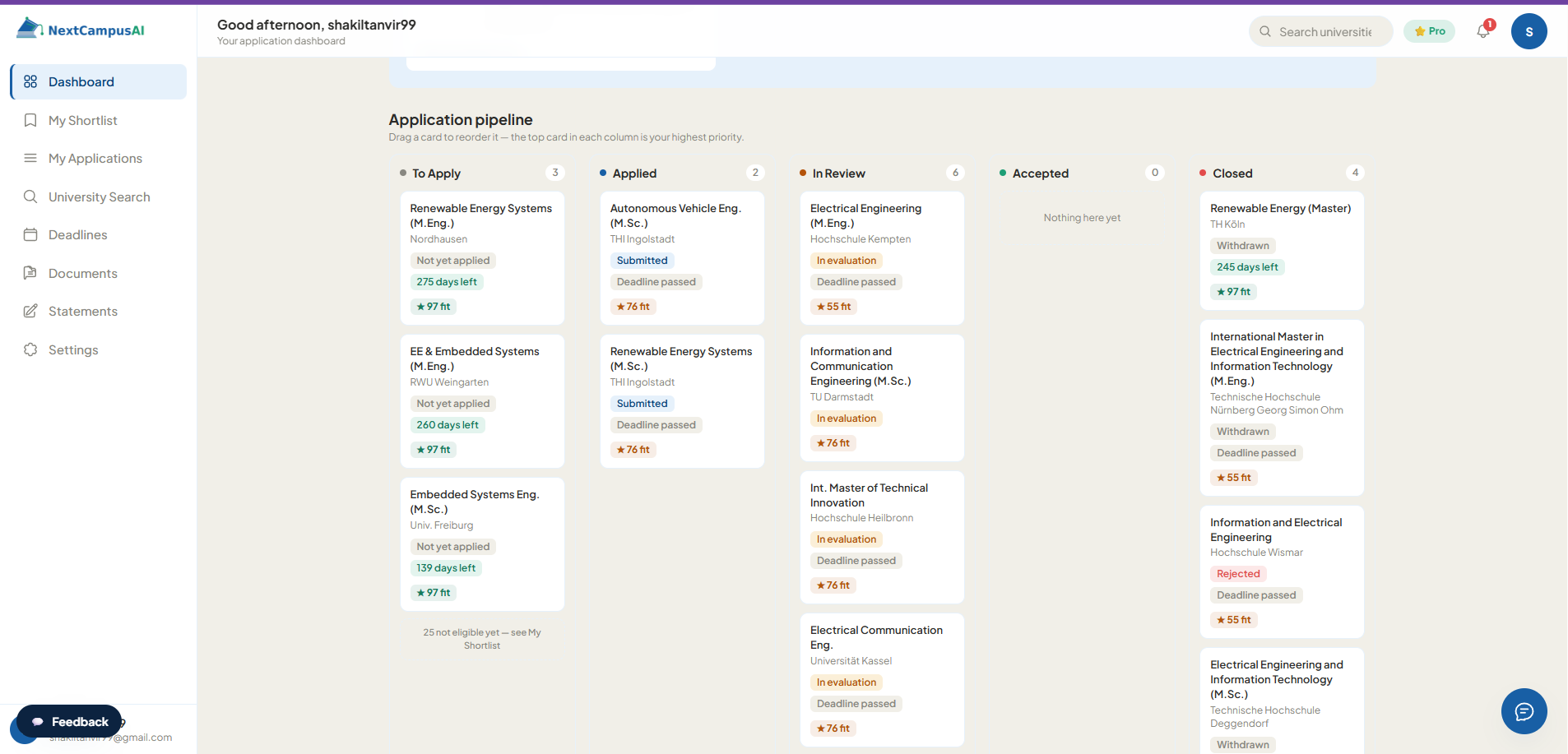Open Int. Master of Technical Innovation card
Viewport: 1568px width, 754px height.
pyautogui.click(x=882, y=538)
